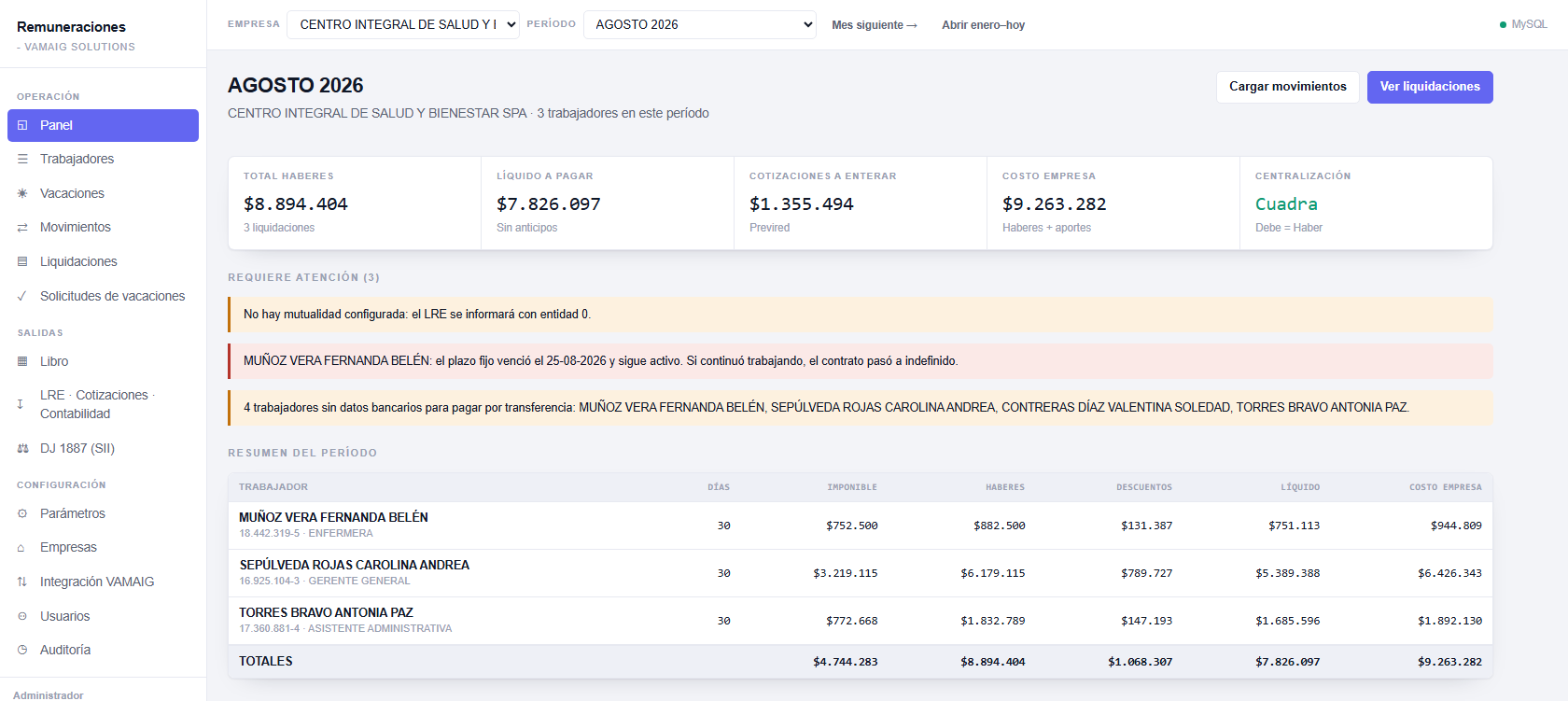This screenshot has width=1568, height=701.
Task: Click the Integración VAMAIG arrows icon
Action: coord(22,582)
